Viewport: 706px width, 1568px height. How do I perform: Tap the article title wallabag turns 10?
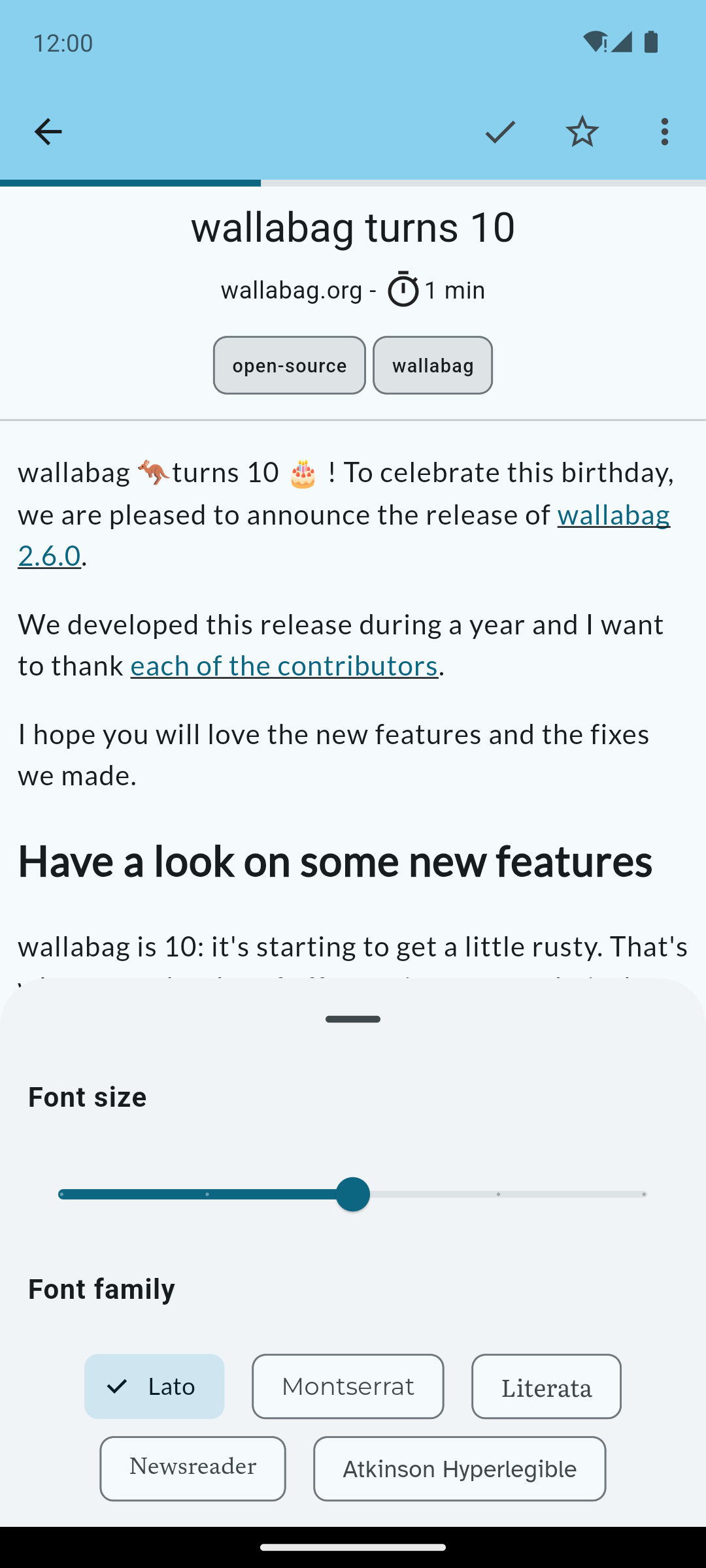[353, 227]
